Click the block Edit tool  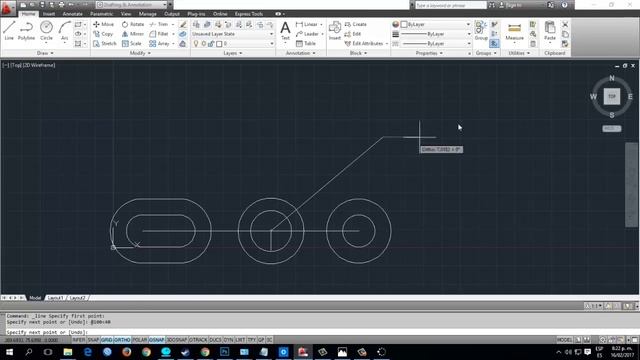point(353,34)
